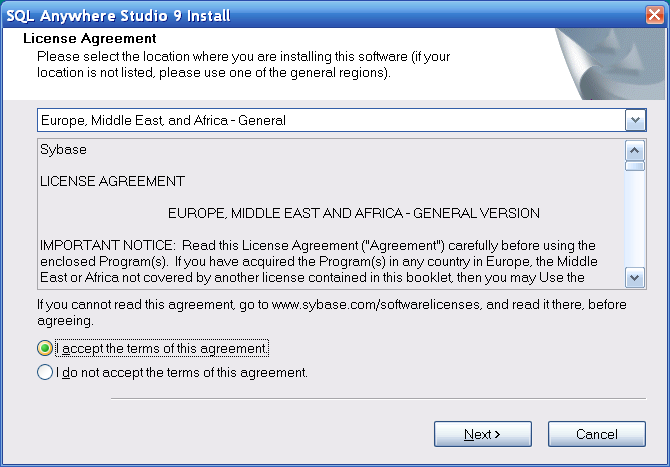Select the 'I do not accept' radio button
This screenshot has height=467, width=670.
coord(44,373)
